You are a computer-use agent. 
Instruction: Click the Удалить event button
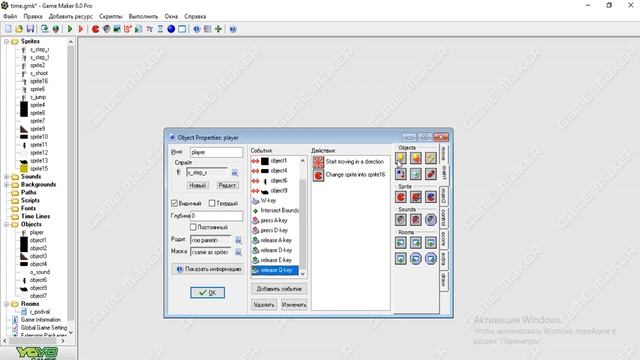pos(264,305)
